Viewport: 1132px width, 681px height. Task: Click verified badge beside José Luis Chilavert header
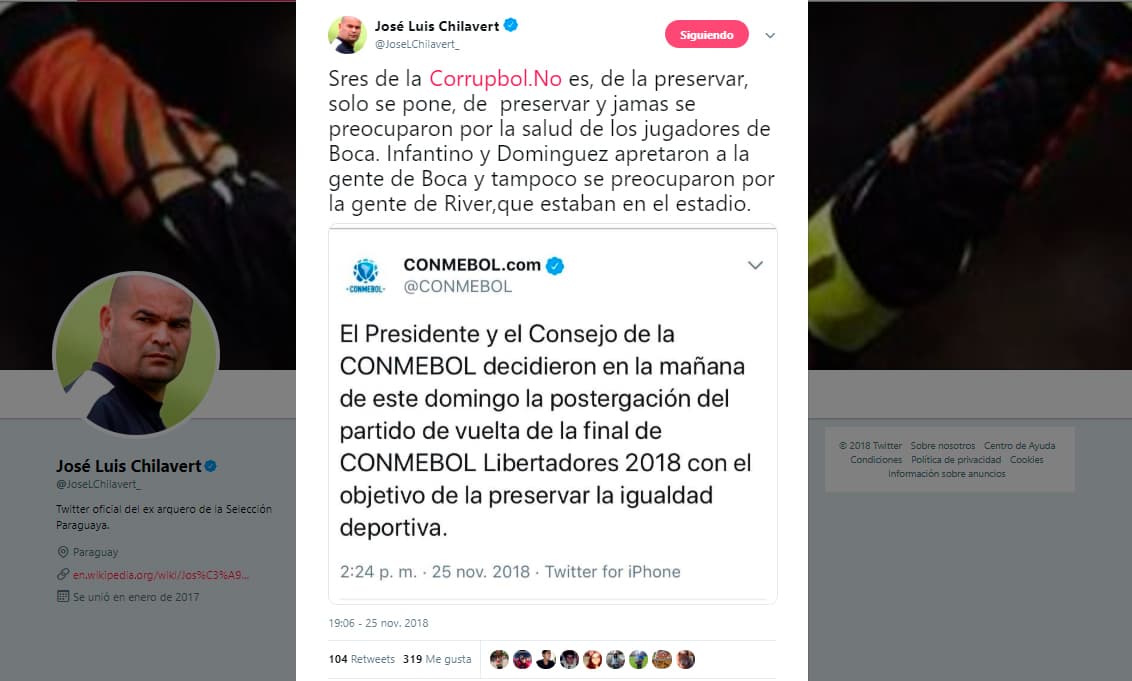(510, 25)
